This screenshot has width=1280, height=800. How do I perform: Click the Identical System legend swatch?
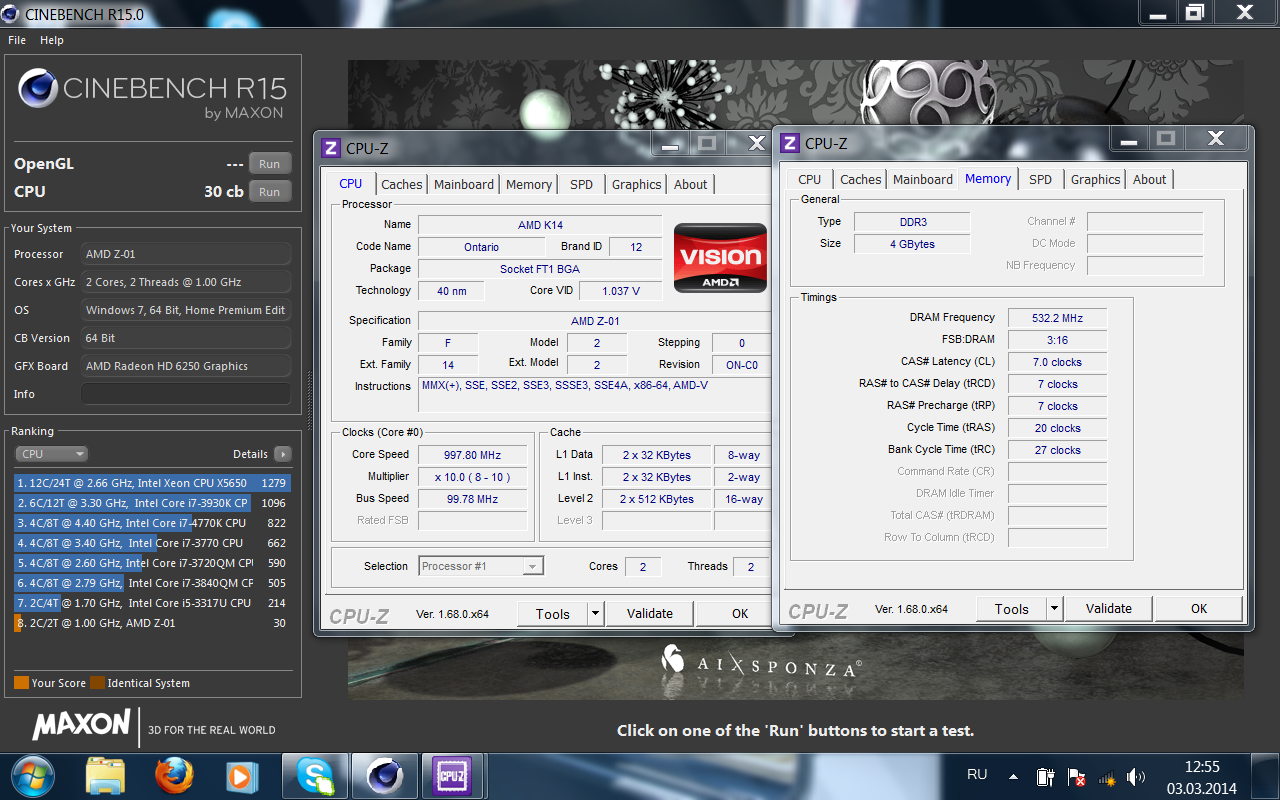click(x=97, y=683)
